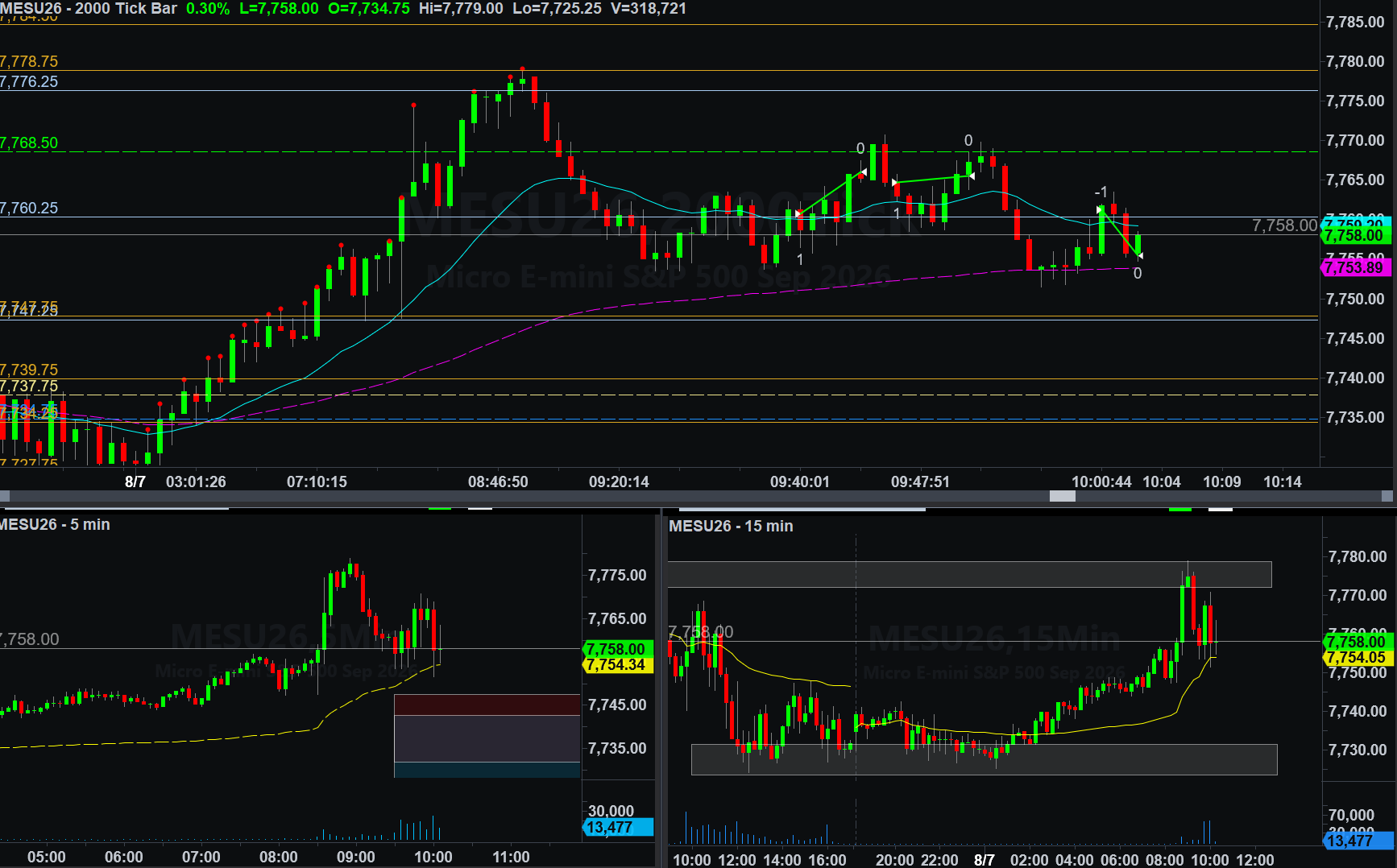This screenshot has height=868, width=1397.
Task: Click the blue 13,477 volume tag on 5 min chart
Action: 617,828
